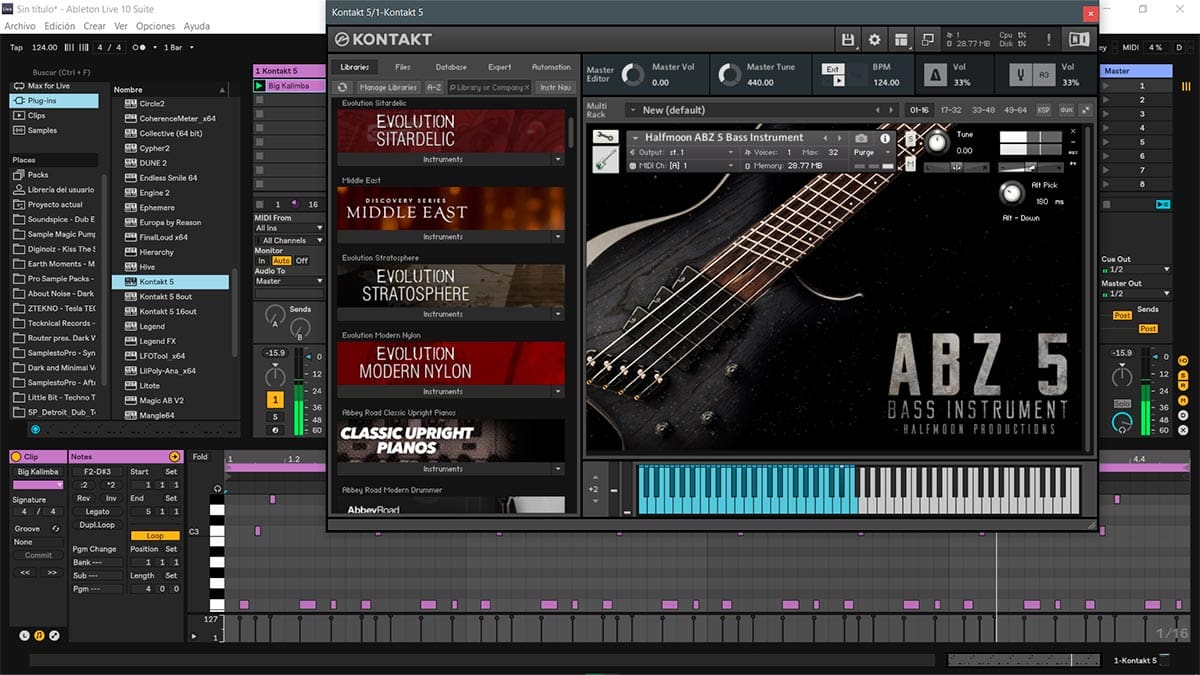The width and height of the screenshot is (1200, 675).
Task: Toggle the instrument solo S button
Action: [x=910, y=137]
